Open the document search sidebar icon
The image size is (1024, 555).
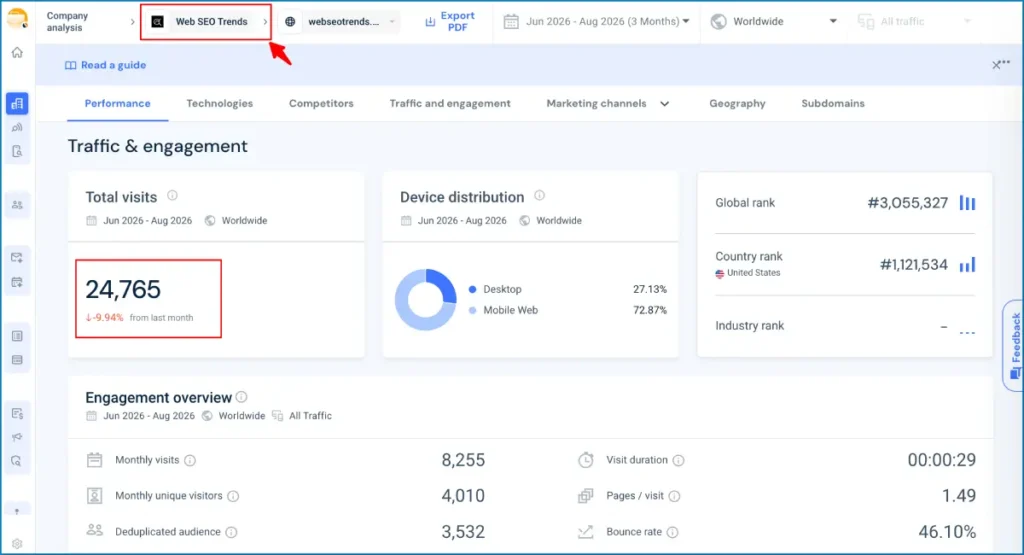pos(17,151)
